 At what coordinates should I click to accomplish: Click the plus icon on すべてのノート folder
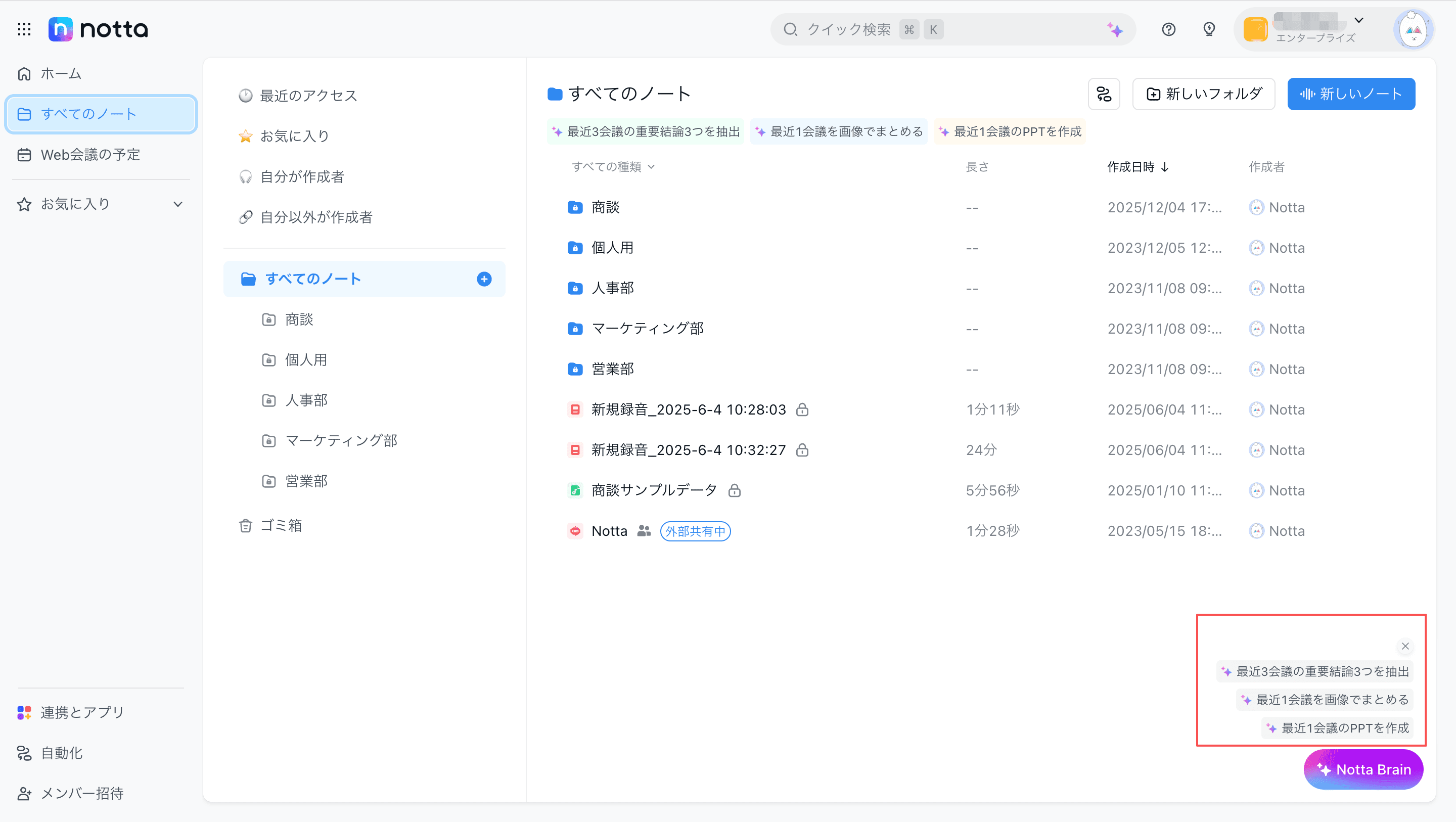pyautogui.click(x=484, y=279)
